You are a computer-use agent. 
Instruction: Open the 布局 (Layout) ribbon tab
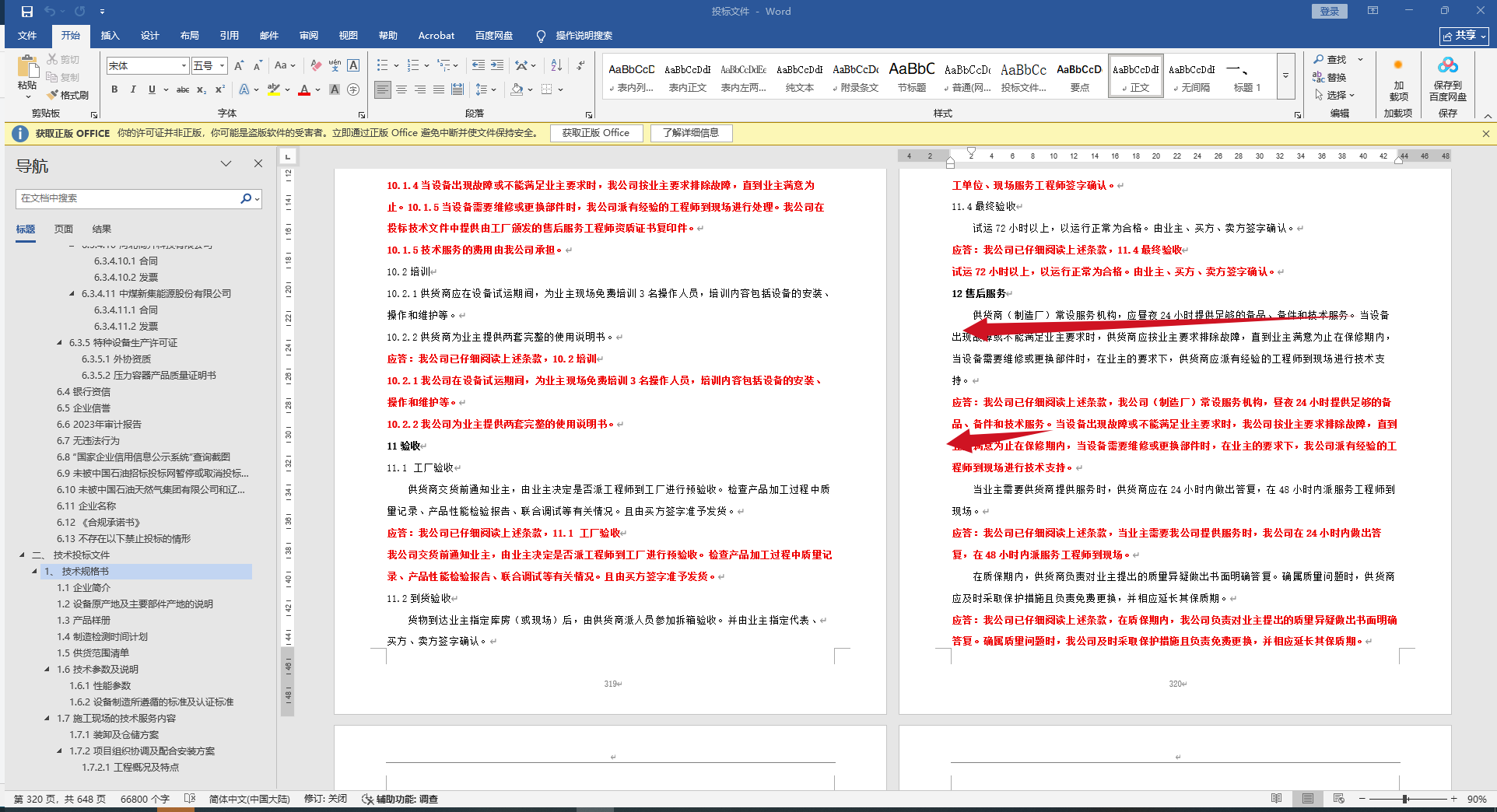coord(190,36)
